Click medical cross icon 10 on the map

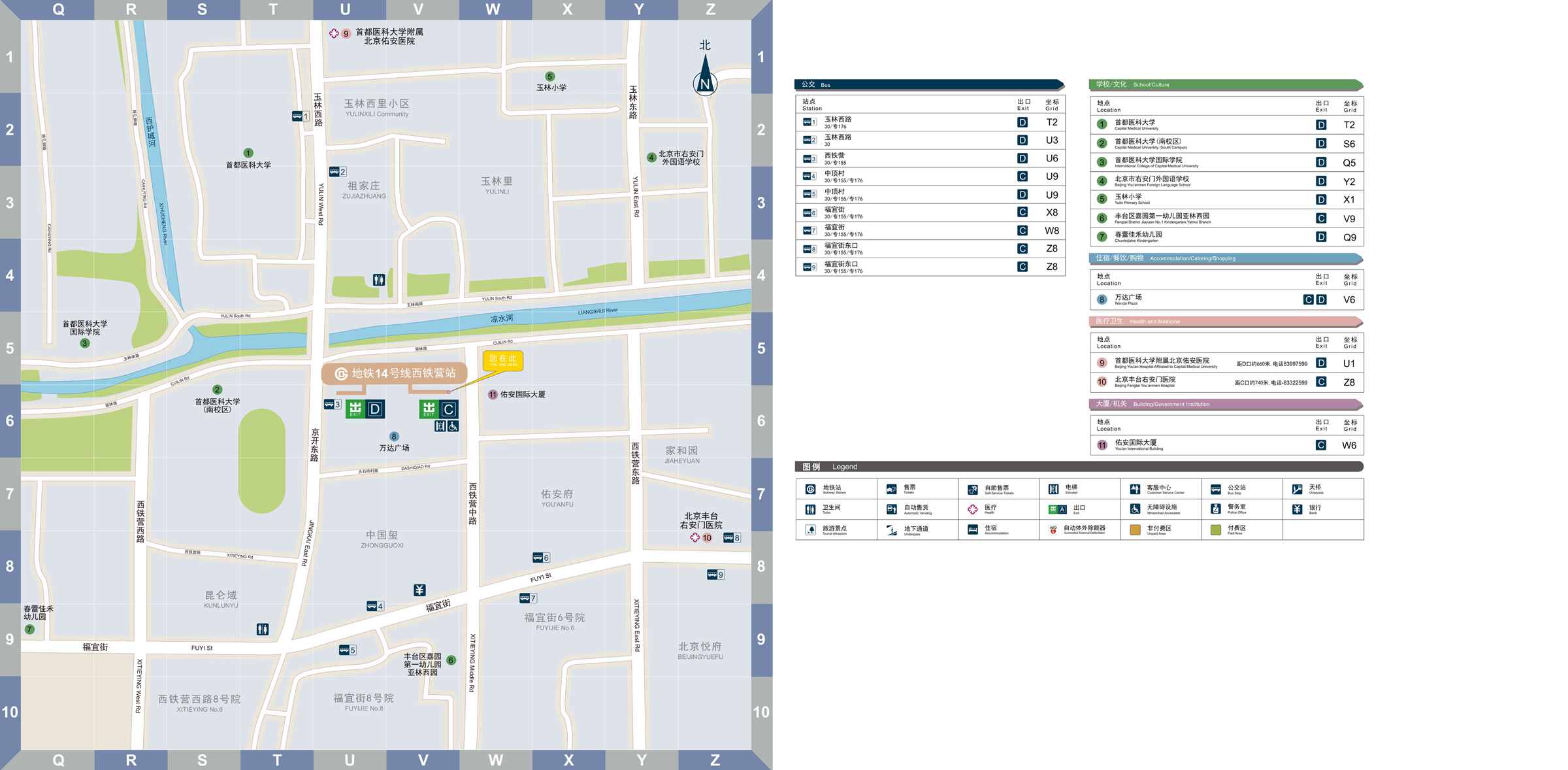(x=695, y=537)
